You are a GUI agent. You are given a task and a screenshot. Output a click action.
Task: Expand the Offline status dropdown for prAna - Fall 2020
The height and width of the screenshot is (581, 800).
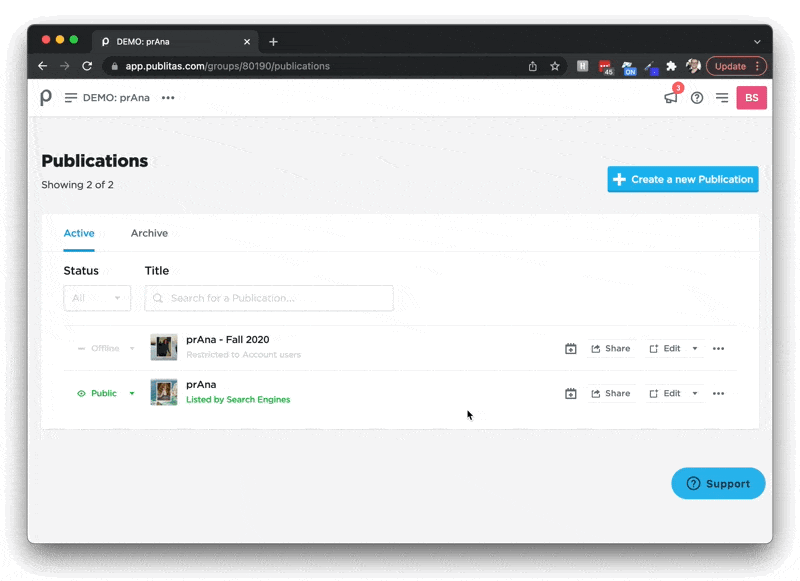click(104, 348)
